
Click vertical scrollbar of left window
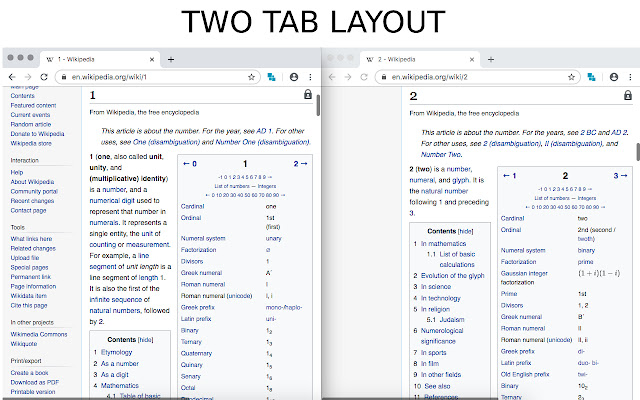tap(318, 105)
